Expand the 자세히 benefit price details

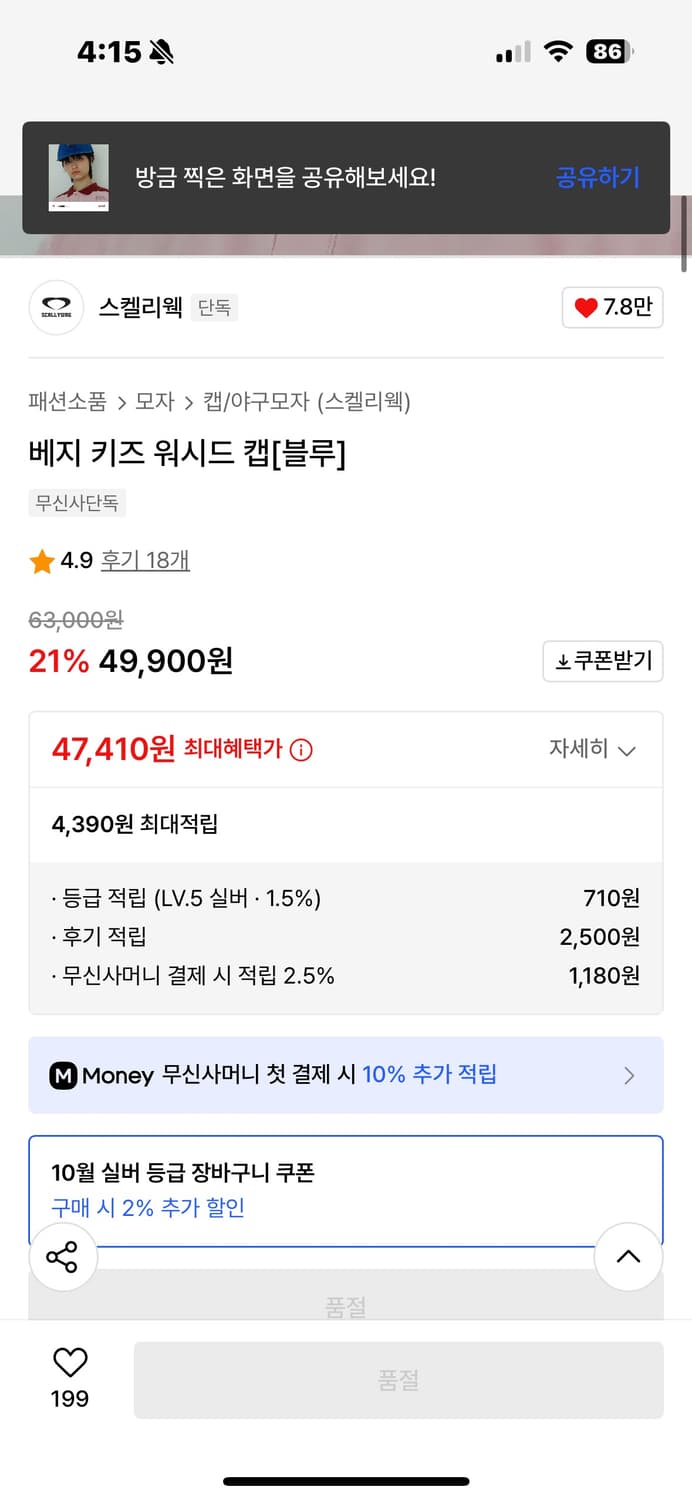click(x=592, y=750)
